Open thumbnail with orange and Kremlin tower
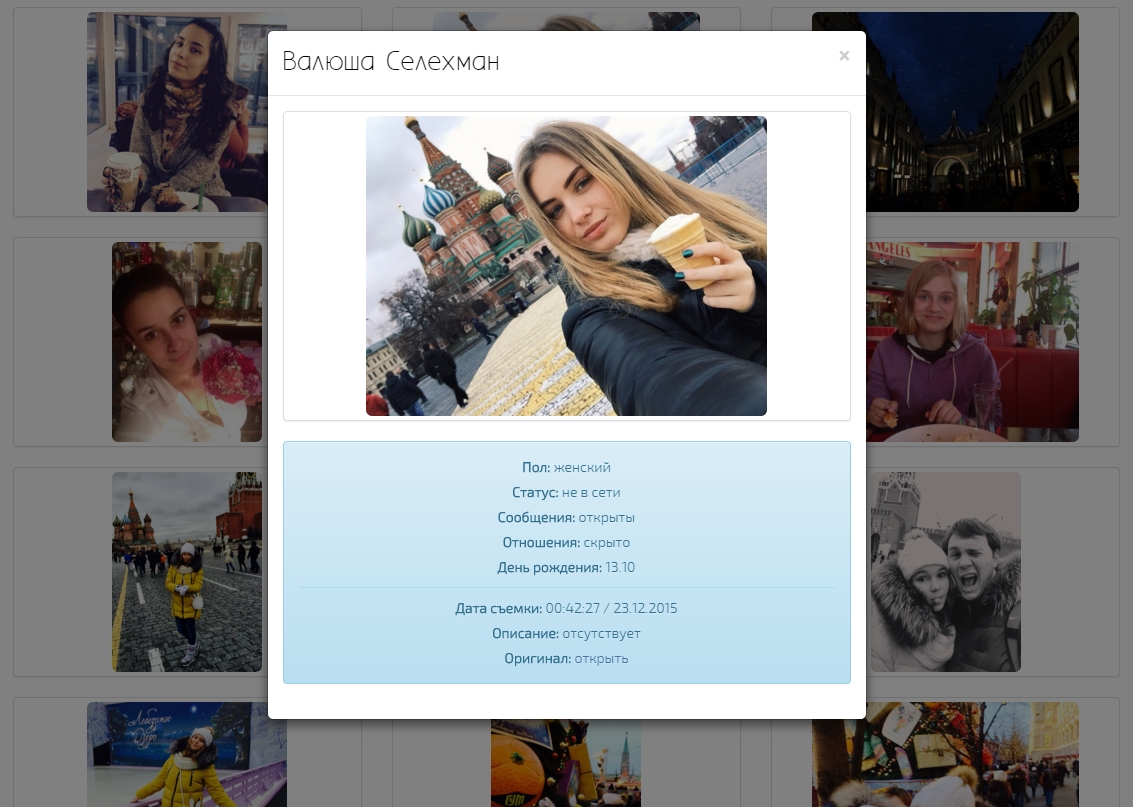 point(566,763)
